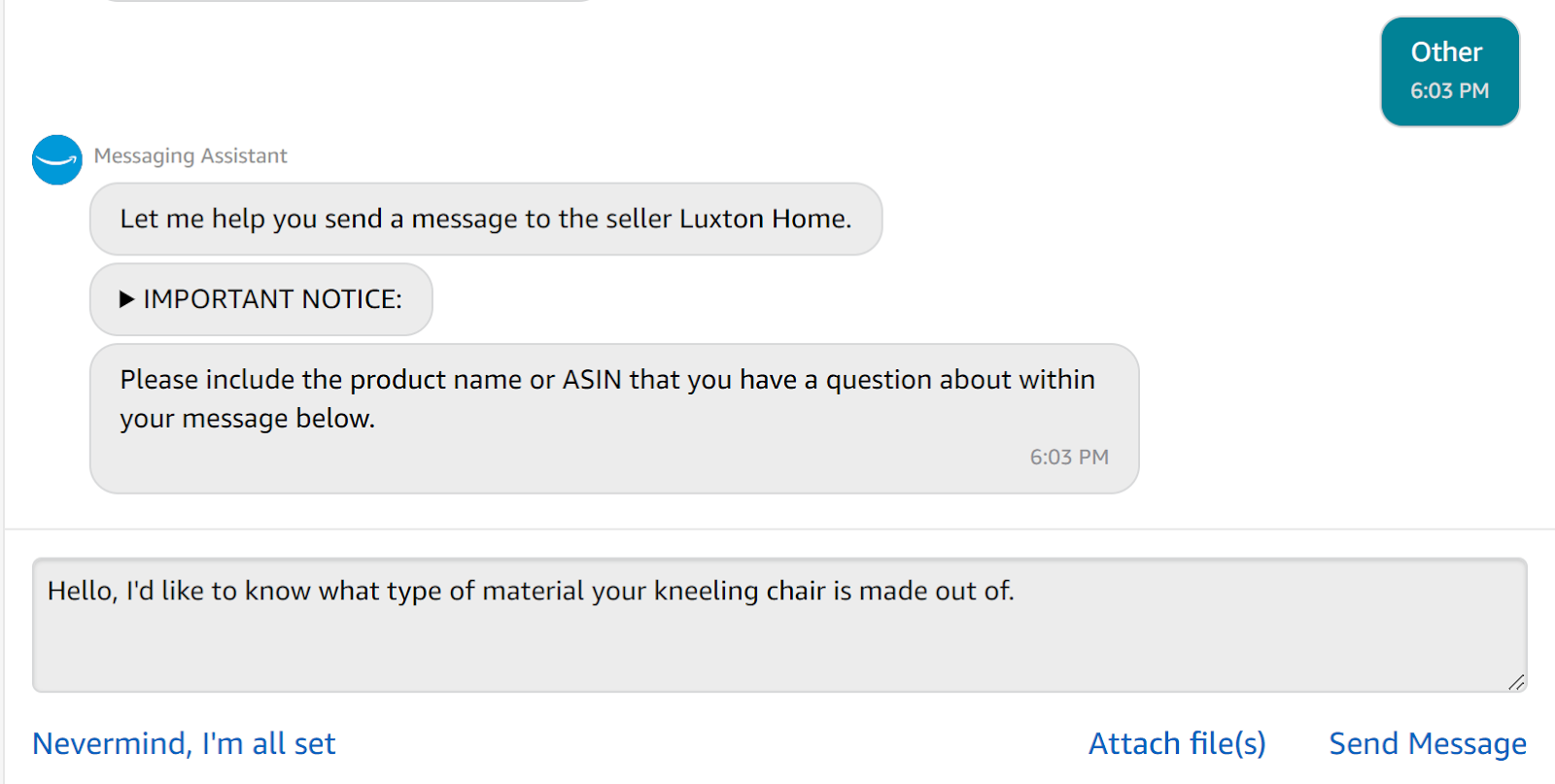Click Nevermind, I'm all set
This screenshot has width=1555, height=784.
click(x=184, y=743)
